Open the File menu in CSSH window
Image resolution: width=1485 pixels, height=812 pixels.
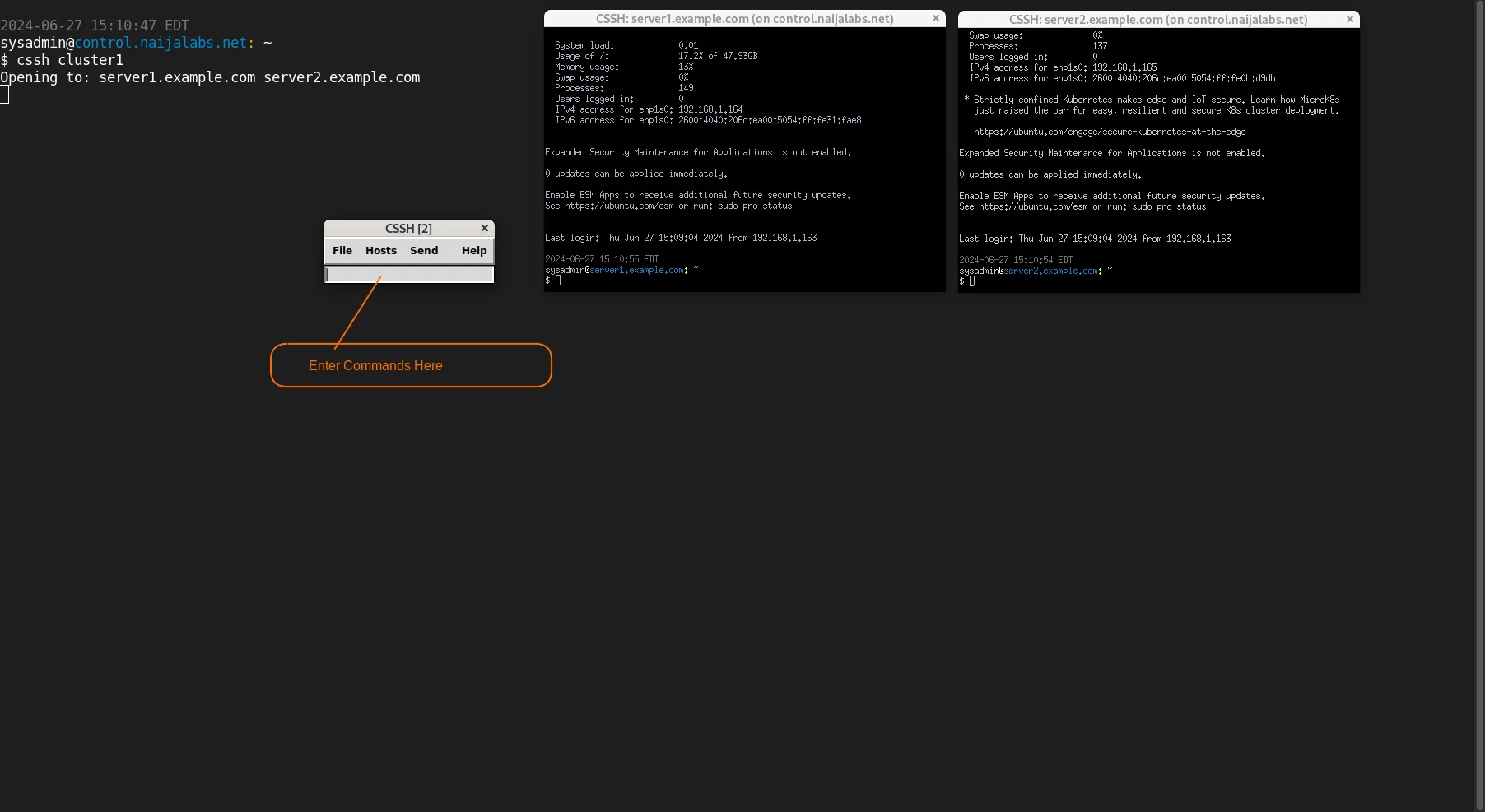(342, 251)
